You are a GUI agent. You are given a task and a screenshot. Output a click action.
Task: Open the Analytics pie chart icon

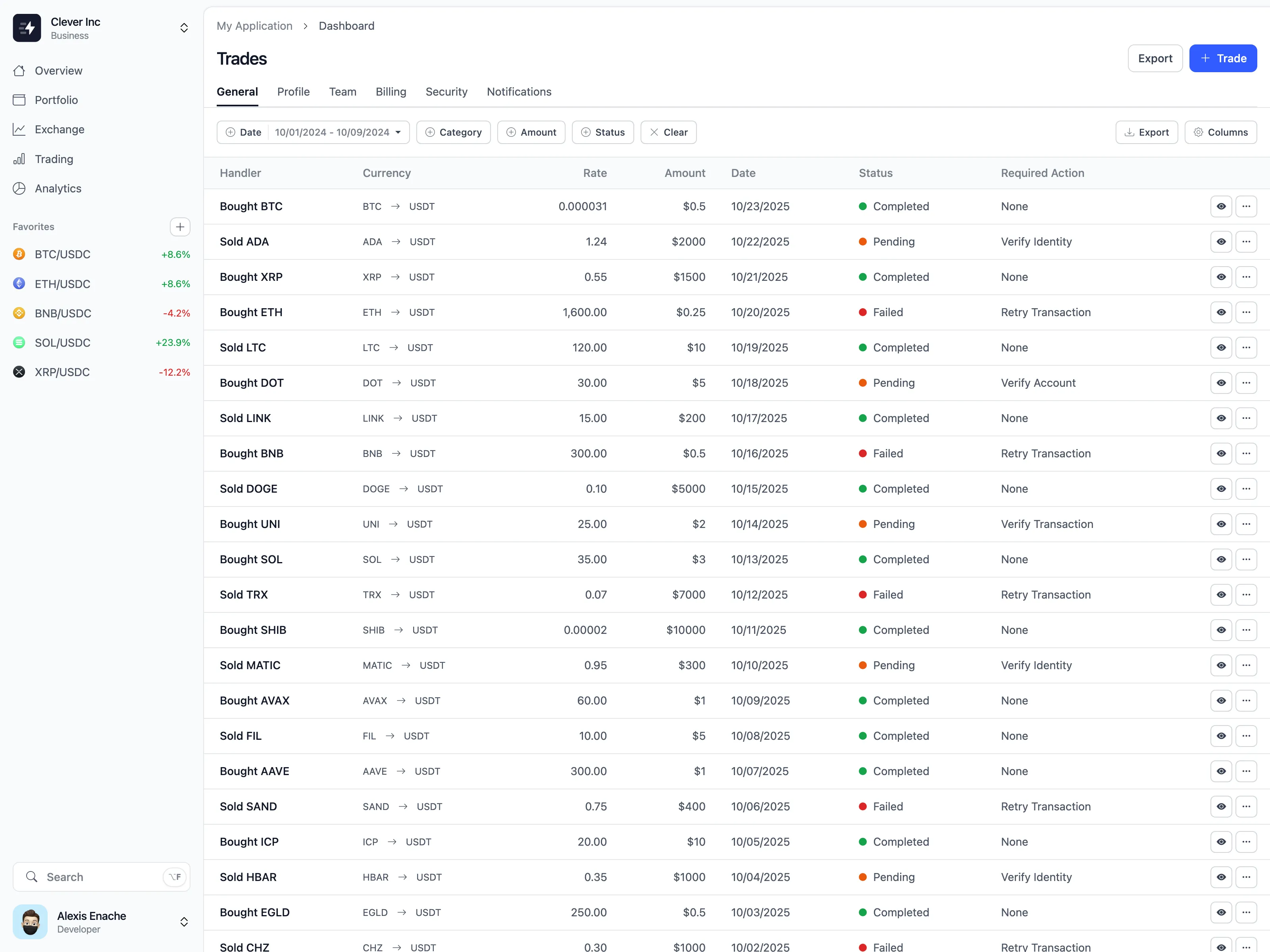pos(19,188)
